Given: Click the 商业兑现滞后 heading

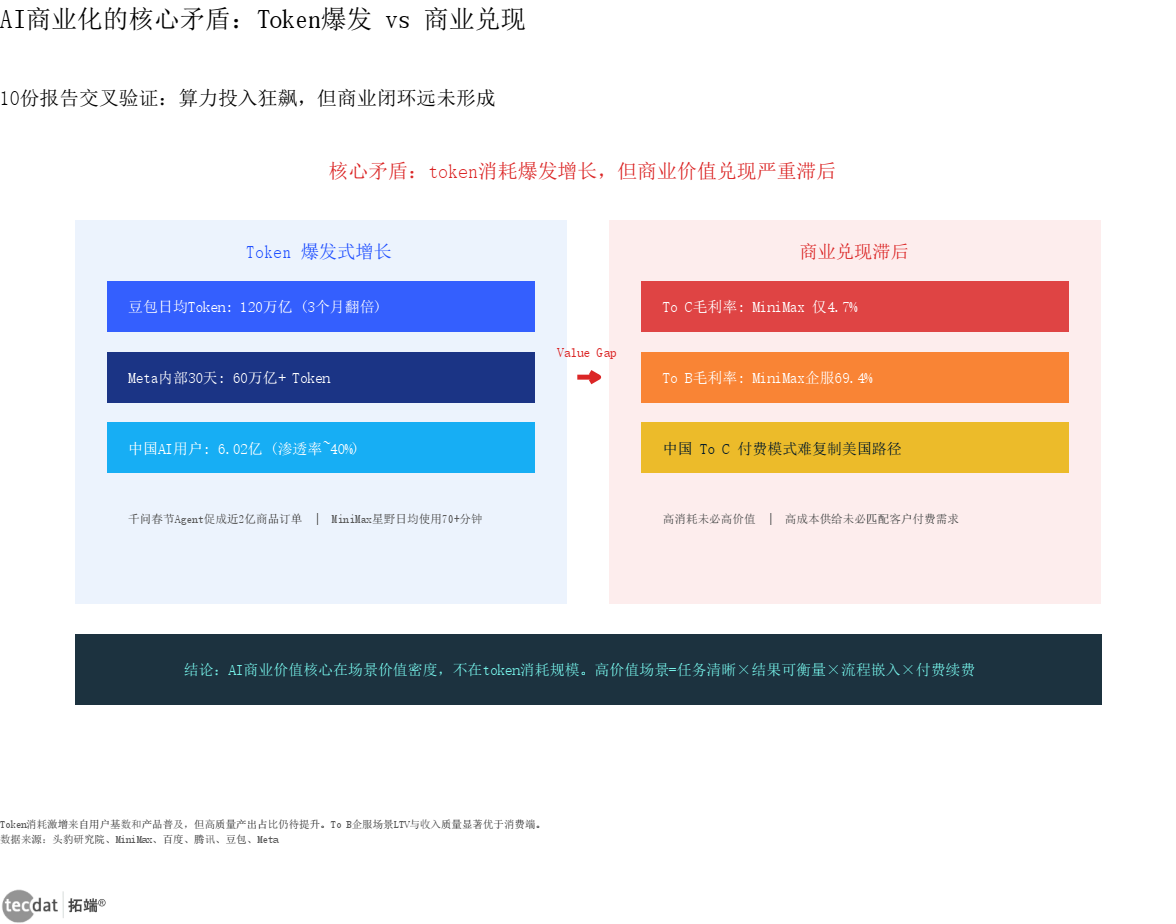Looking at the screenshot, I should tap(854, 252).
